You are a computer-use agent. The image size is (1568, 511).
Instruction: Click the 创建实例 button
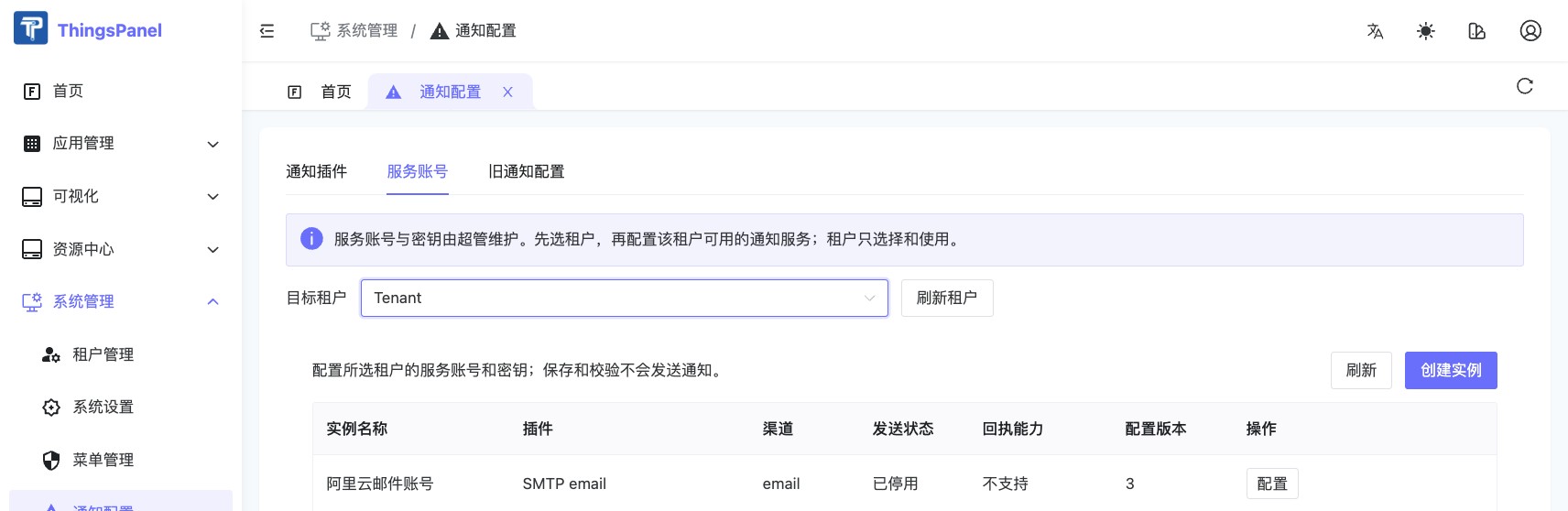(x=1451, y=370)
